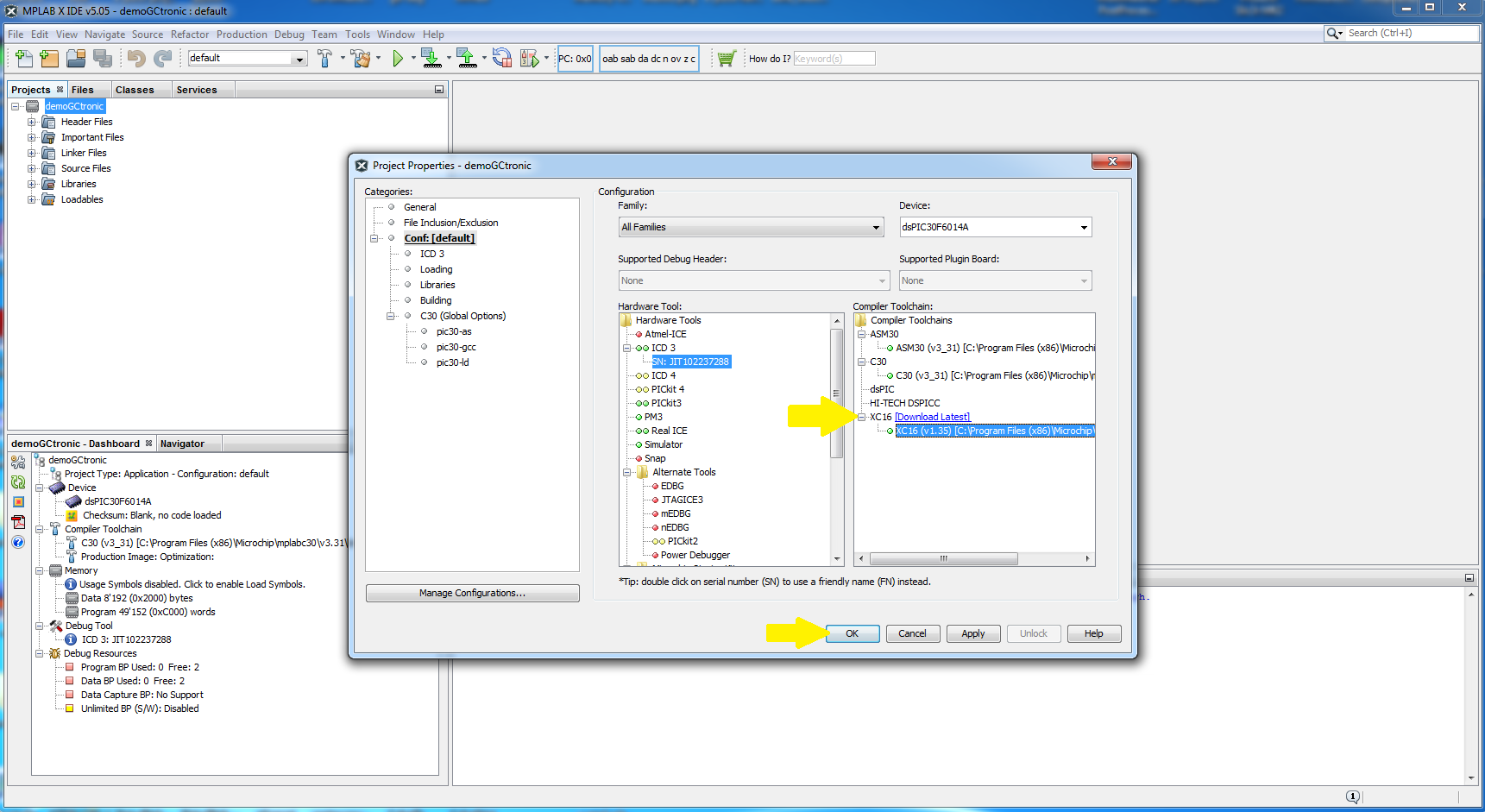Open the Microchip store cart icon
This screenshot has width=1485, height=812.
coord(726,59)
